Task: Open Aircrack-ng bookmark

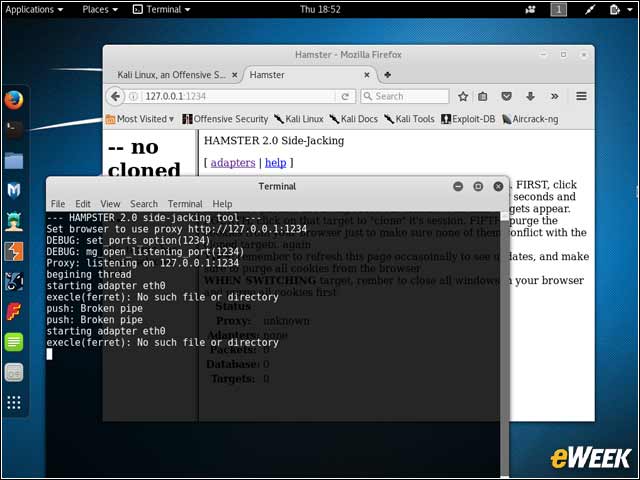Action: pyautogui.click(x=530, y=119)
